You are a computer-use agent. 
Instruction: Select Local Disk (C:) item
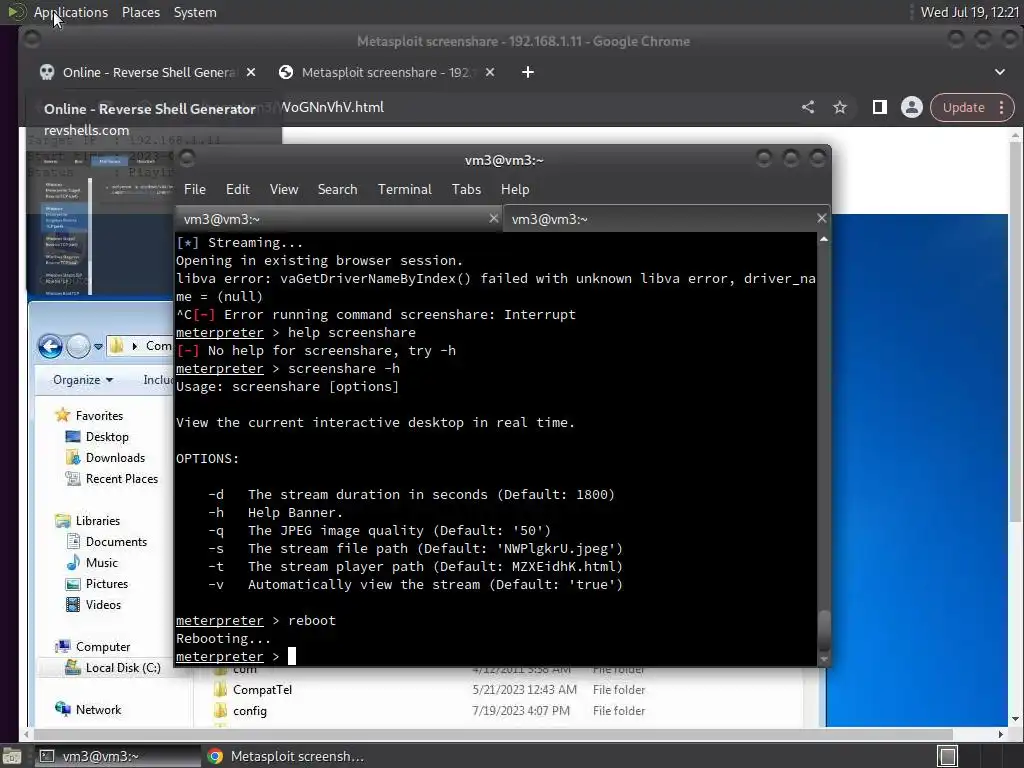pyautogui.click(x=112, y=667)
